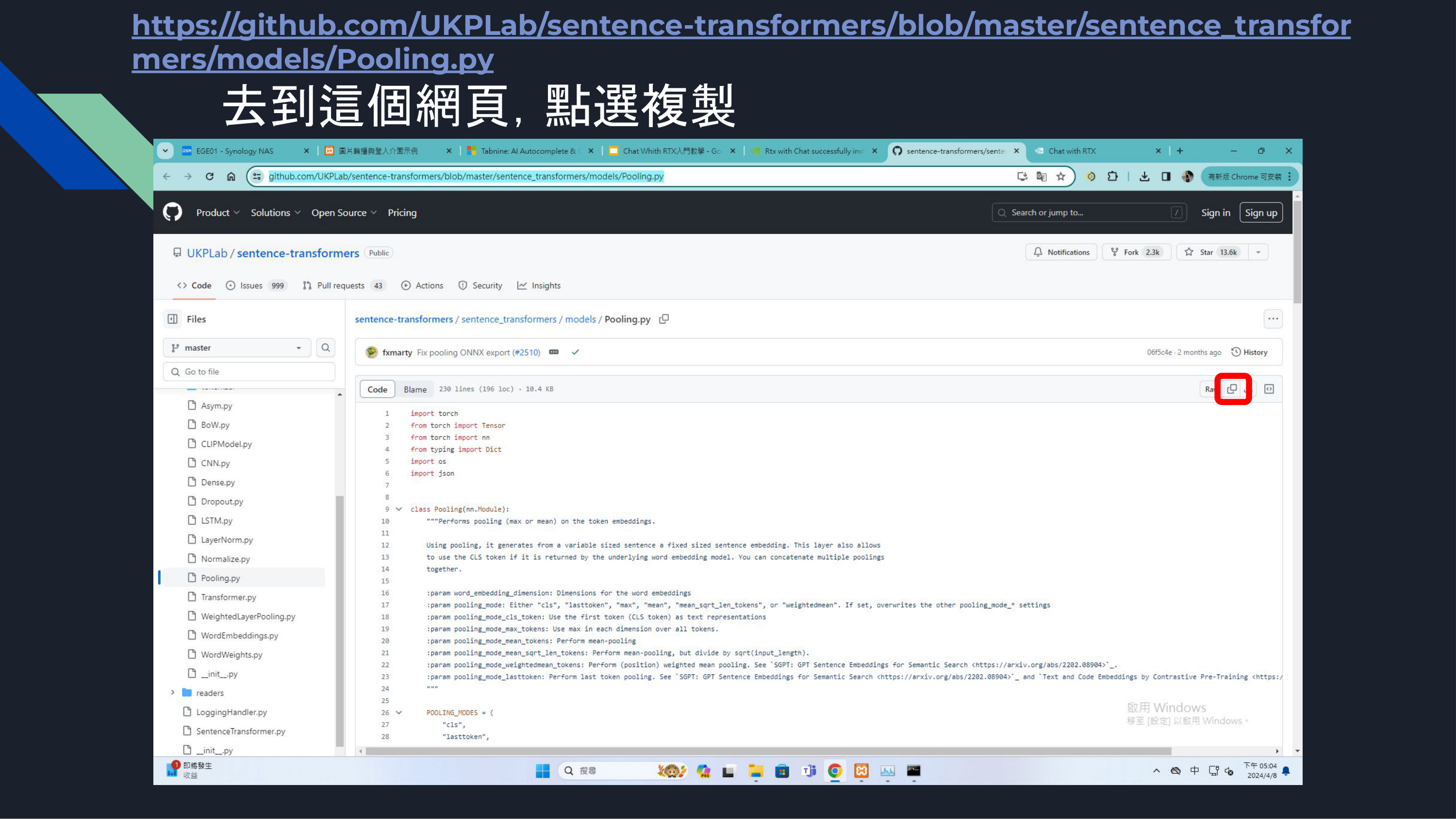Click the horizontal code scrollbar
This screenshot has height=819, width=1456.
coord(768,751)
